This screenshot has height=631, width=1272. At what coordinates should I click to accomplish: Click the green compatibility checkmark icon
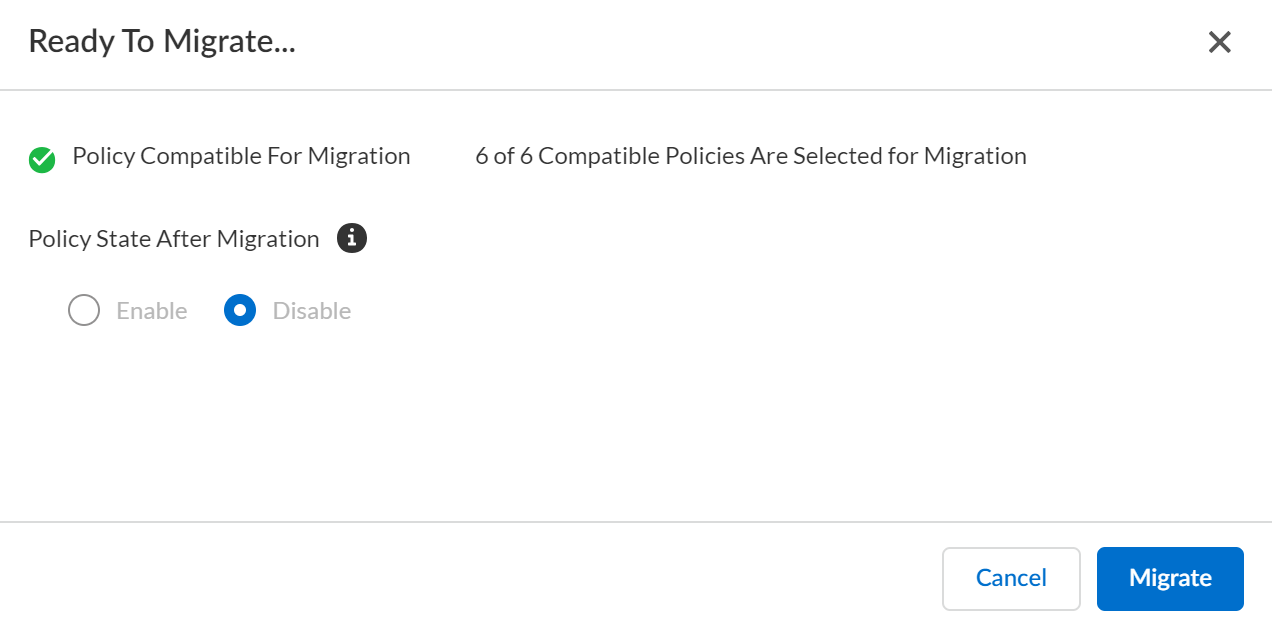point(42,159)
